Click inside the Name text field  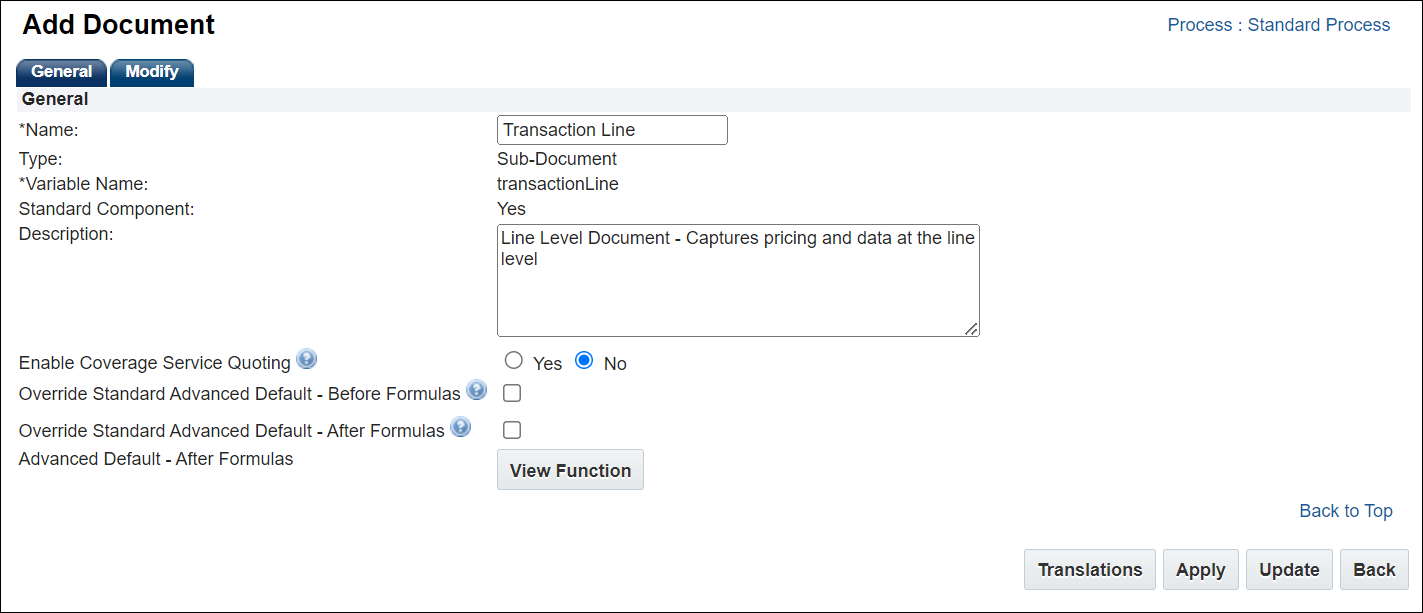(611, 129)
